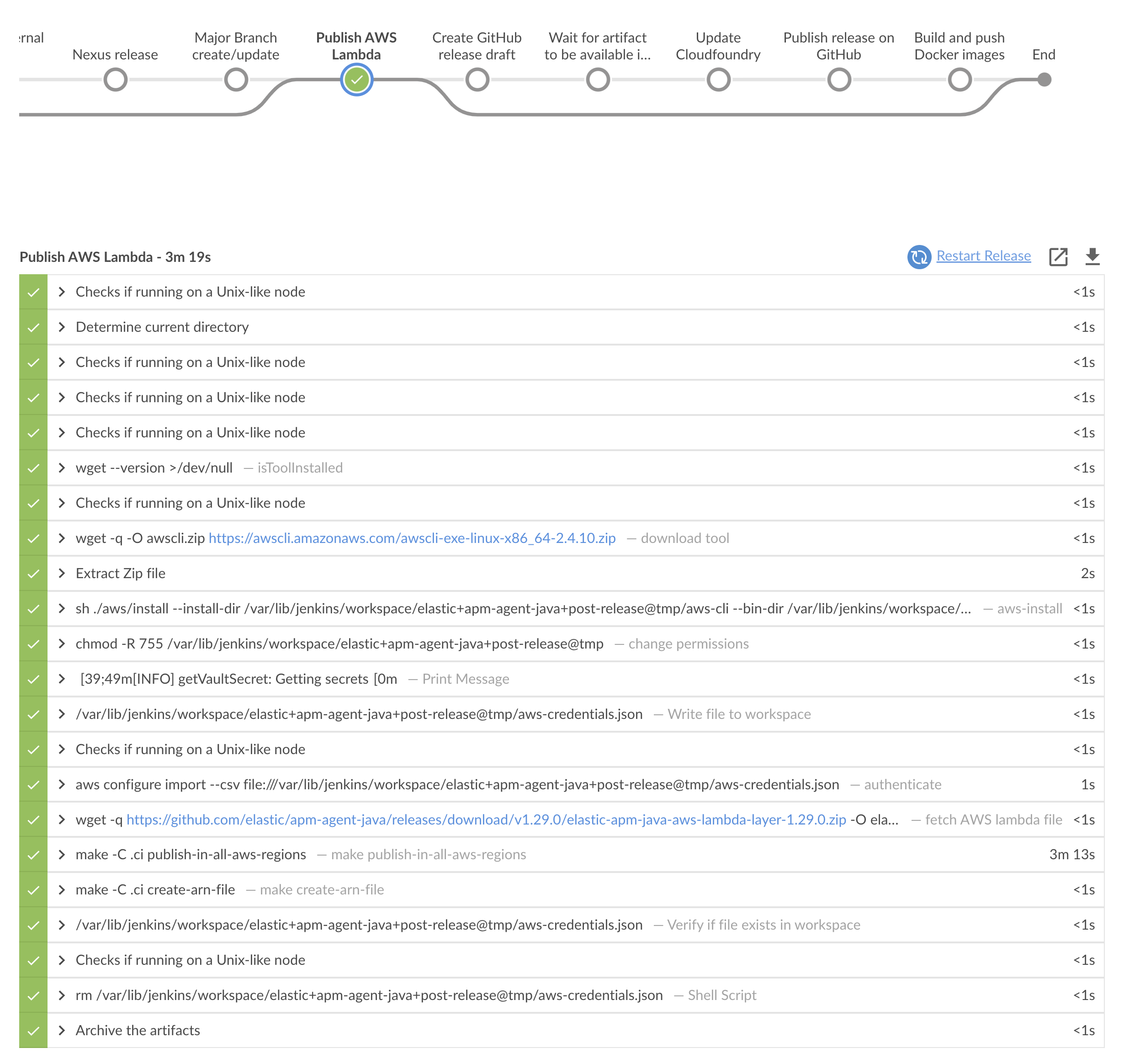Image resolution: width=1124 pixels, height=1064 pixels.
Task: Expand the Extract Zip file step
Action: (62, 574)
